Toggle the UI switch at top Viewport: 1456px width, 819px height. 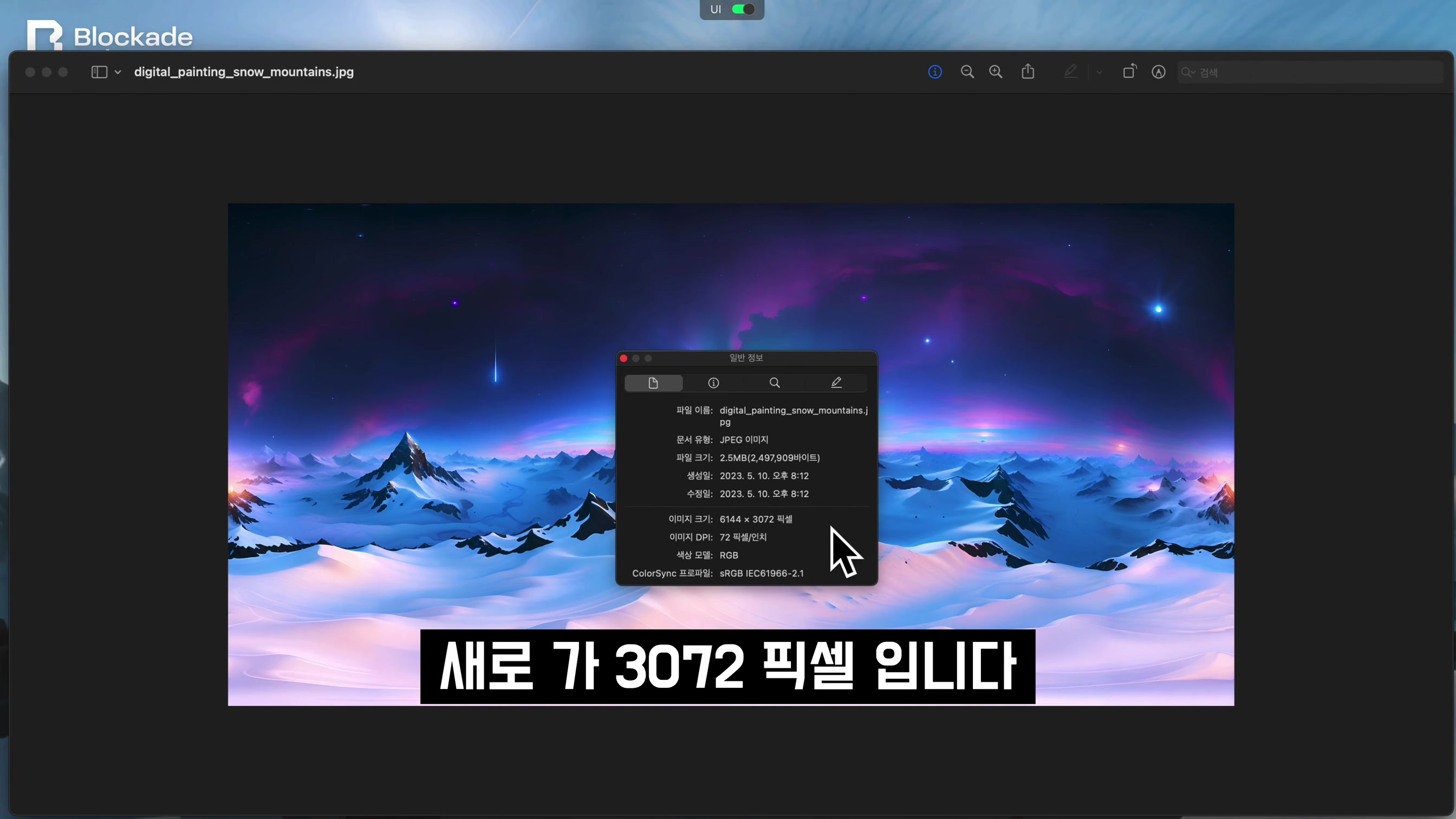(x=743, y=9)
